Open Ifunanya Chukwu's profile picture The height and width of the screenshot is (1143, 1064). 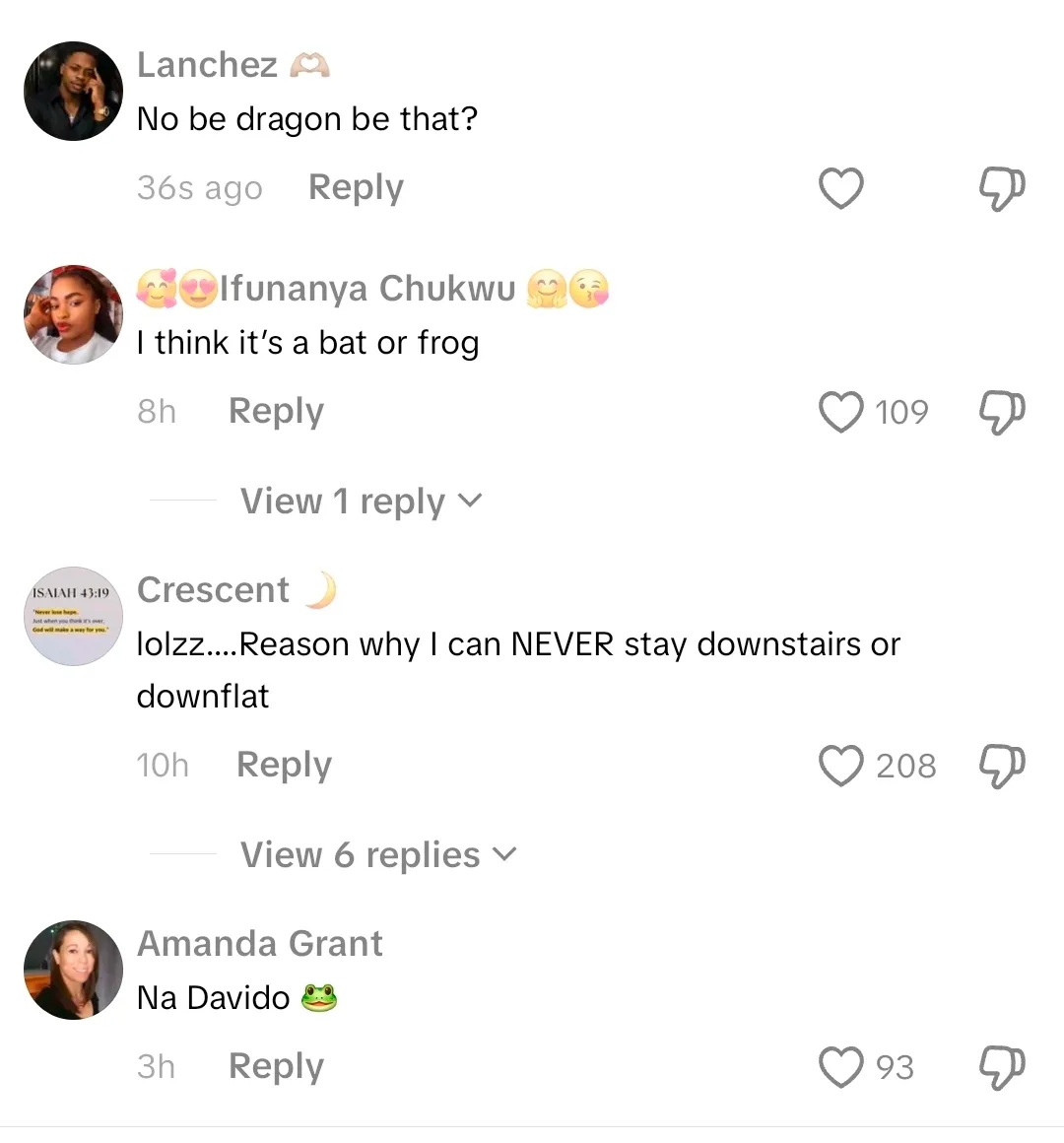click(73, 314)
